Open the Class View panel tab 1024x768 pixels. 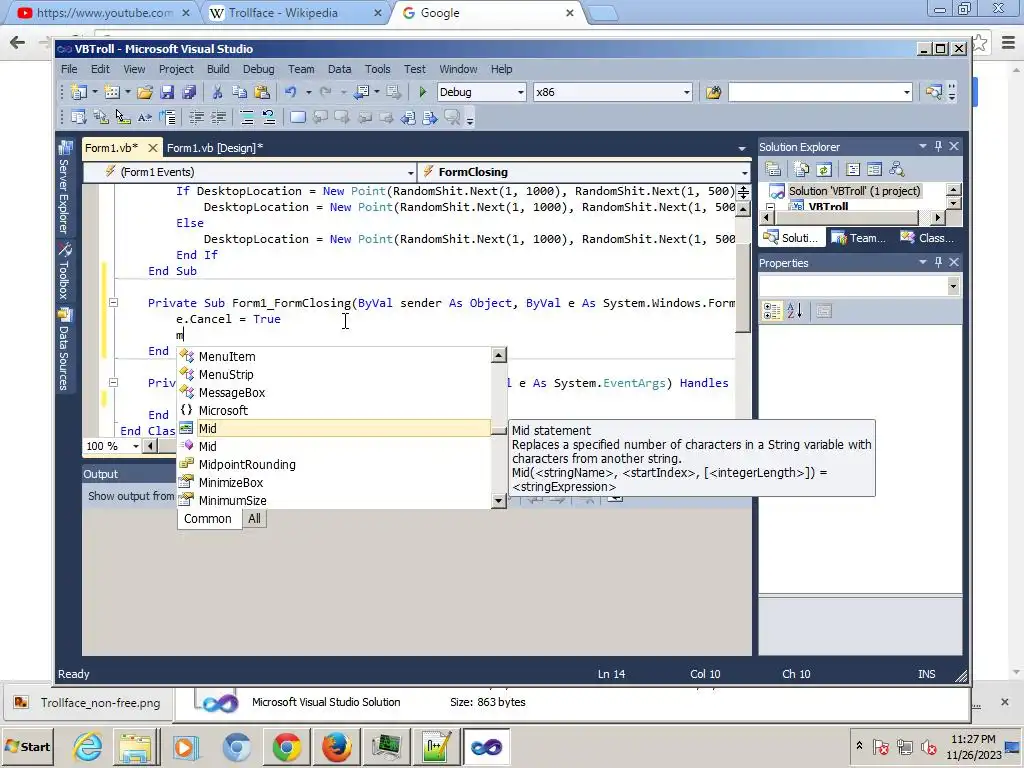point(927,238)
